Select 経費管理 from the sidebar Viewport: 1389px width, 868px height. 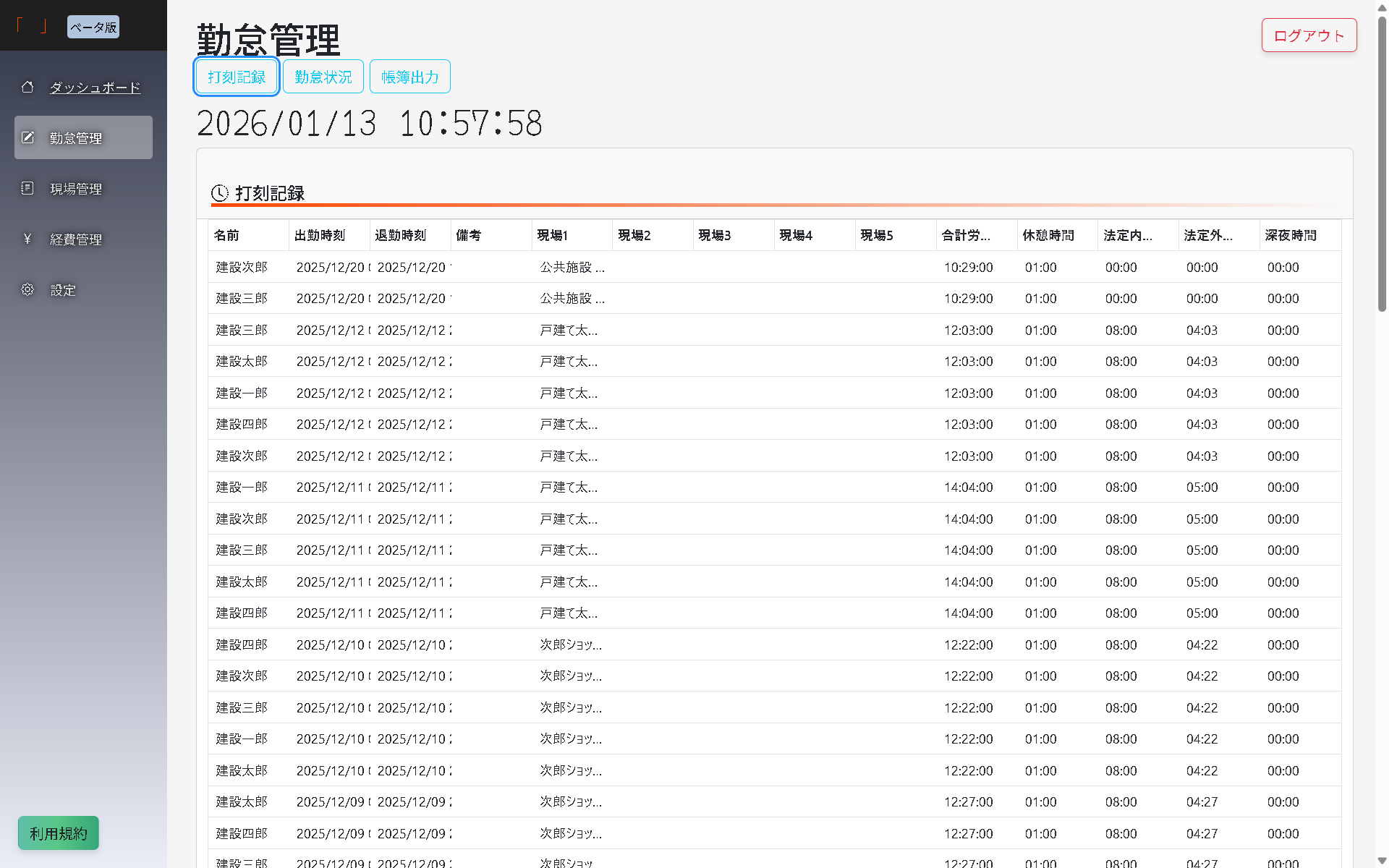point(76,239)
